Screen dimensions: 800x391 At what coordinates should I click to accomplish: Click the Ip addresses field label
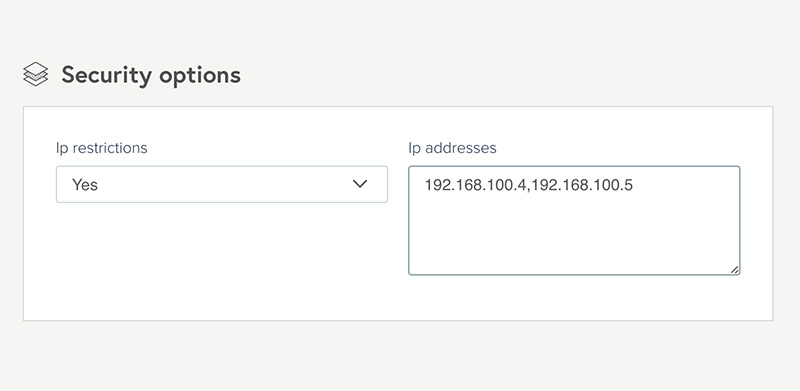pyautogui.click(x=452, y=148)
